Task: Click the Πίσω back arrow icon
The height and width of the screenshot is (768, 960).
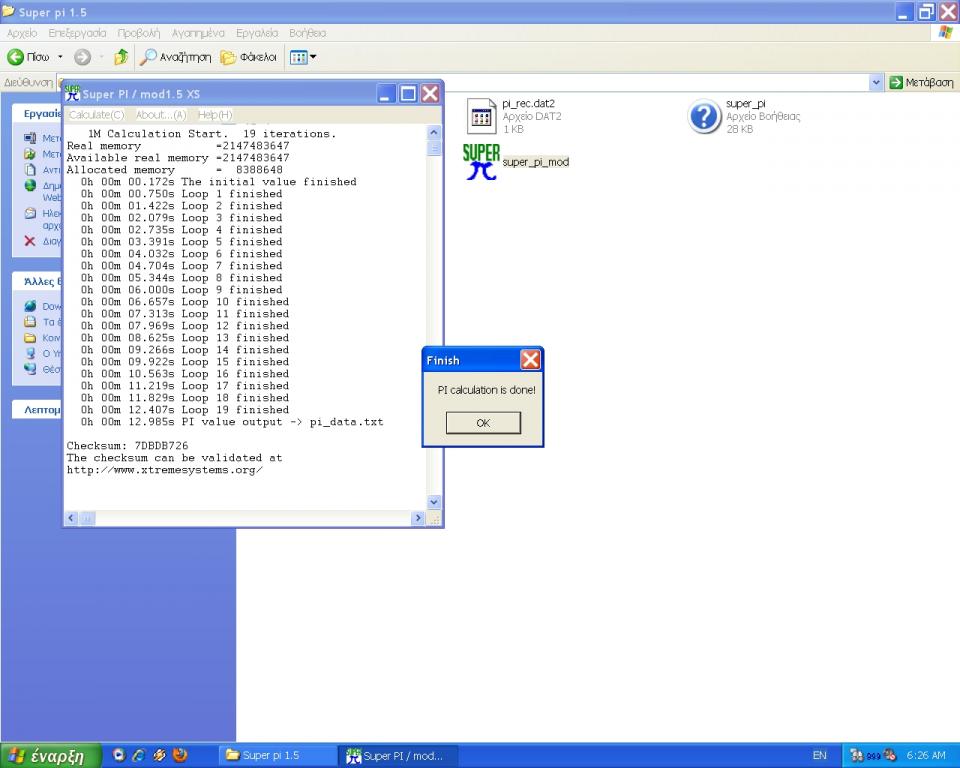Action: pyautogui.click(x=15, y=57)
